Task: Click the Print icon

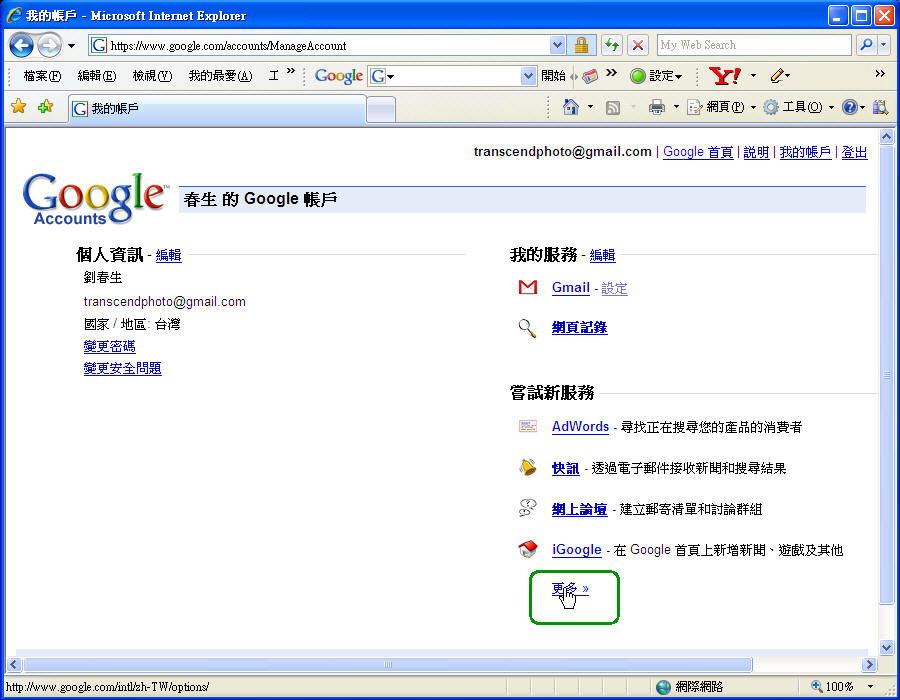Action: (x=657, y=107)
